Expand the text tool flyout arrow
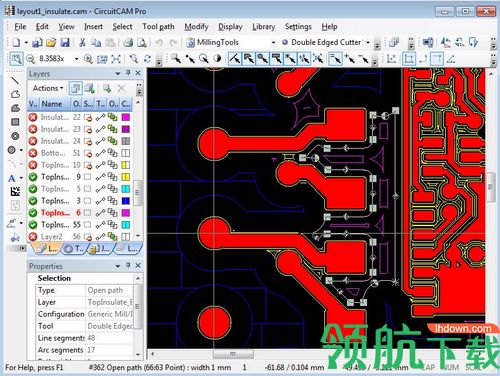The image size is (500, 376). 21,178
